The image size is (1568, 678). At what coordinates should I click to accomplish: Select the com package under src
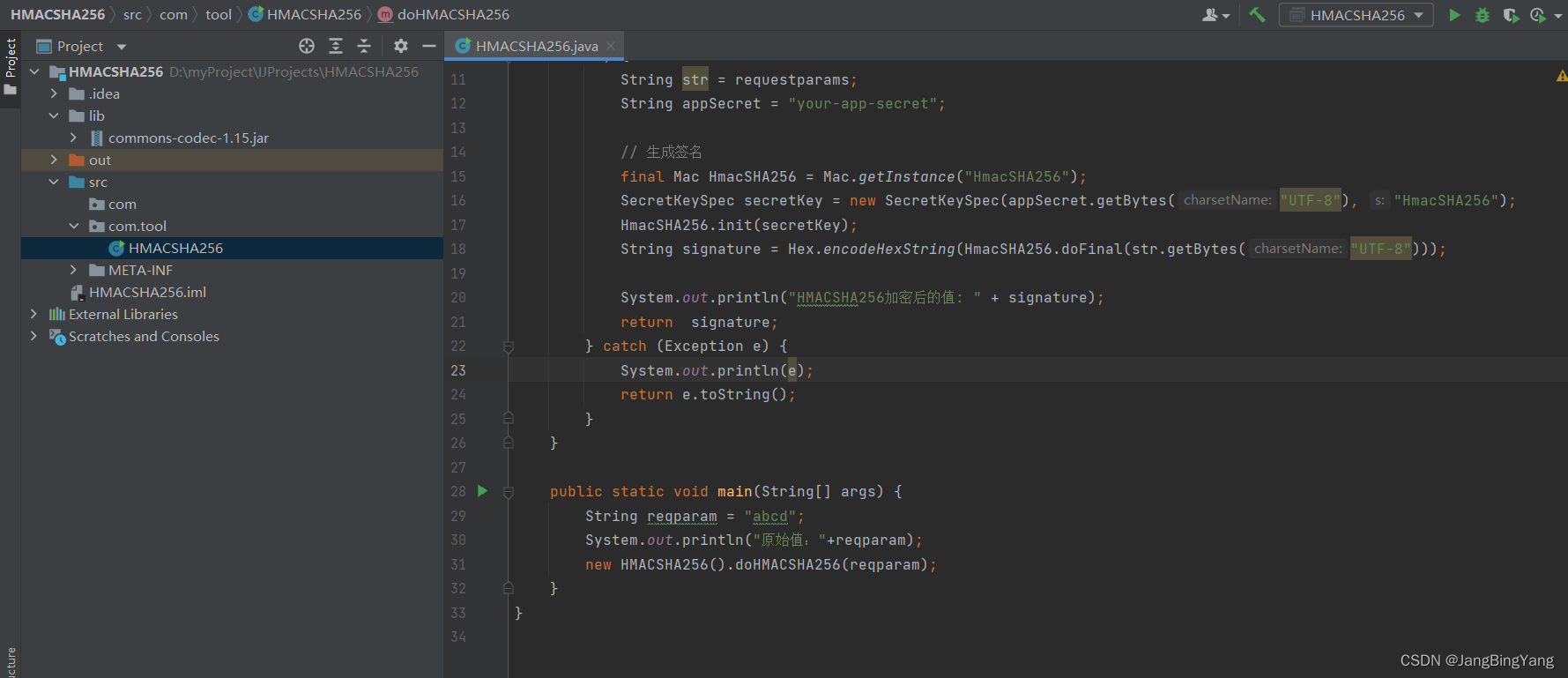(x=232, y=204)
